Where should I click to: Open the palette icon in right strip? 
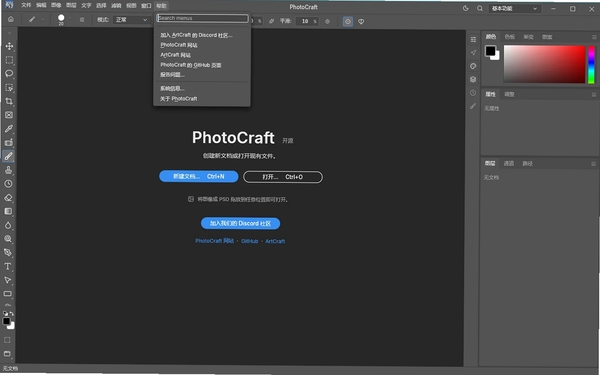[x=473, y=66]
